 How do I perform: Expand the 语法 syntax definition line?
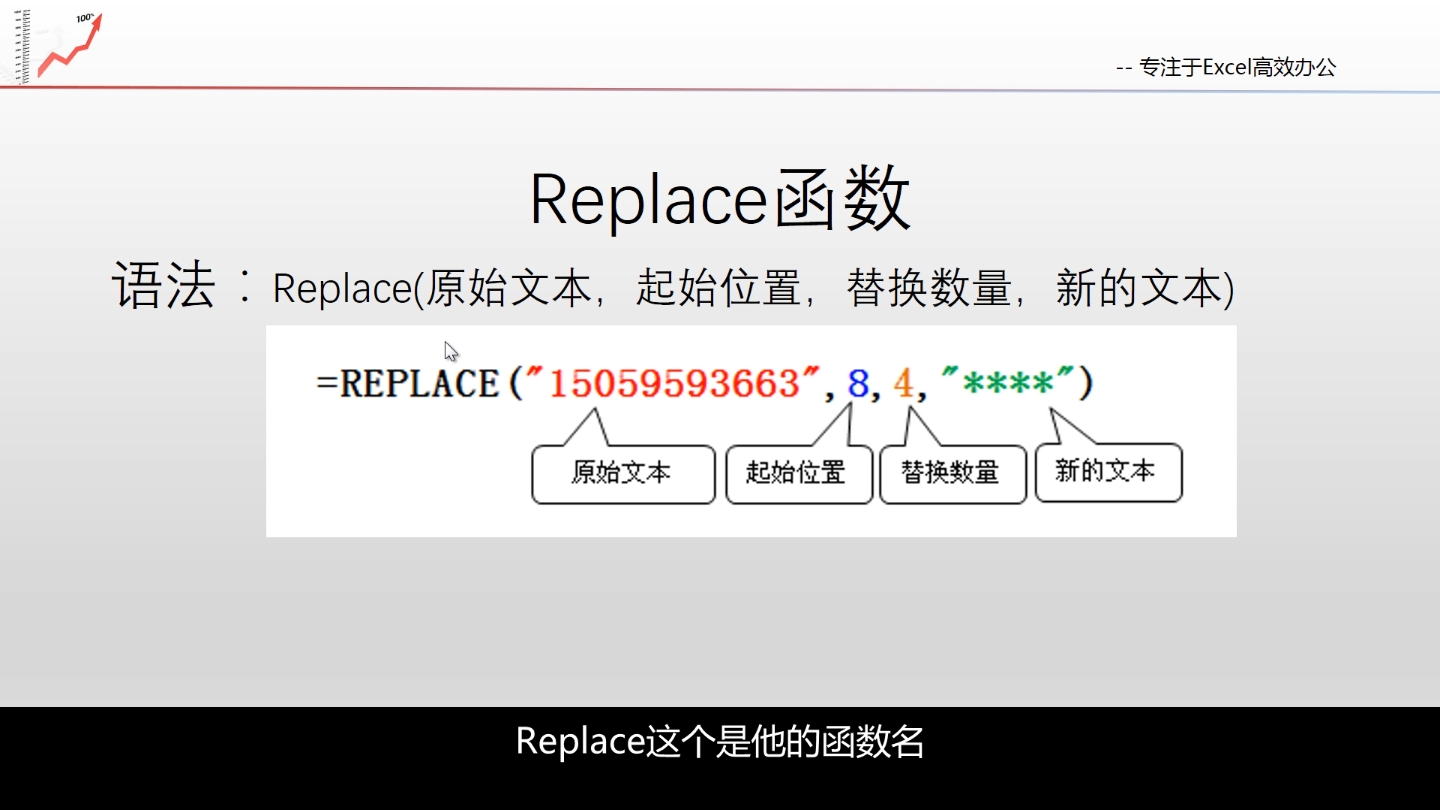(675, 288)
